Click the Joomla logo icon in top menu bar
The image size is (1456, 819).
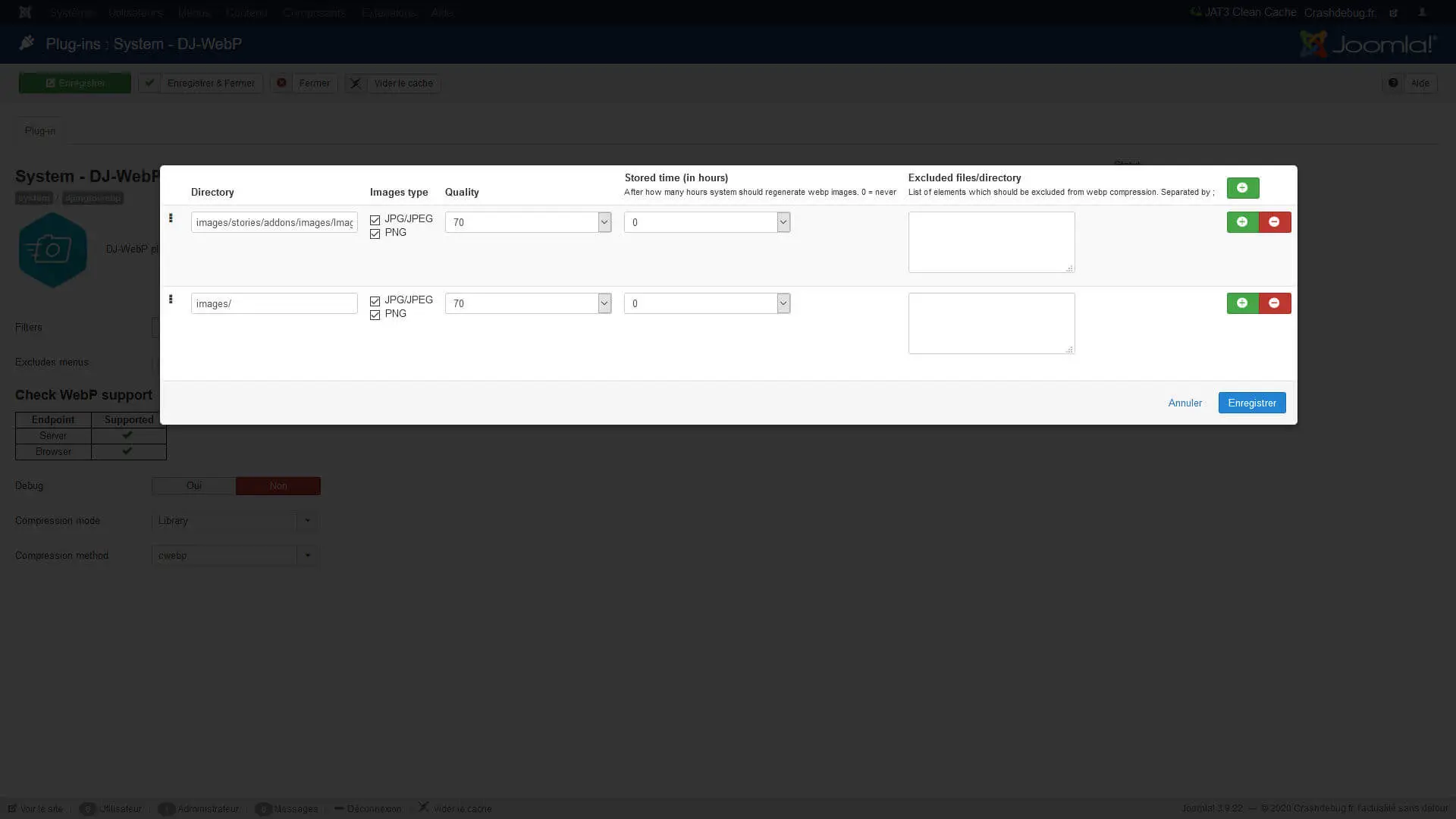coord(25,12)
